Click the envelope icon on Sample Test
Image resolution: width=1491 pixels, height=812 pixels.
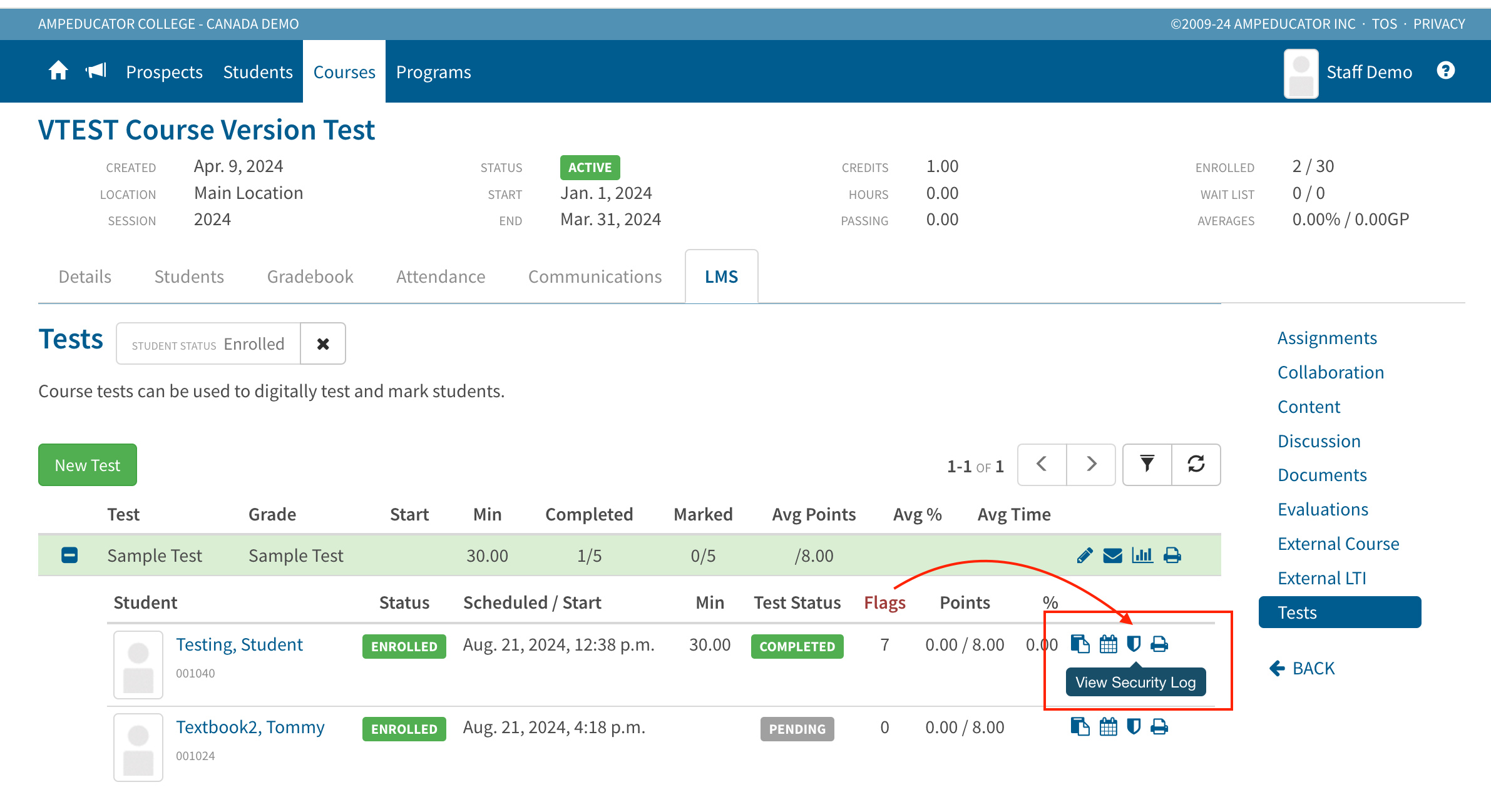[1112, 556]
